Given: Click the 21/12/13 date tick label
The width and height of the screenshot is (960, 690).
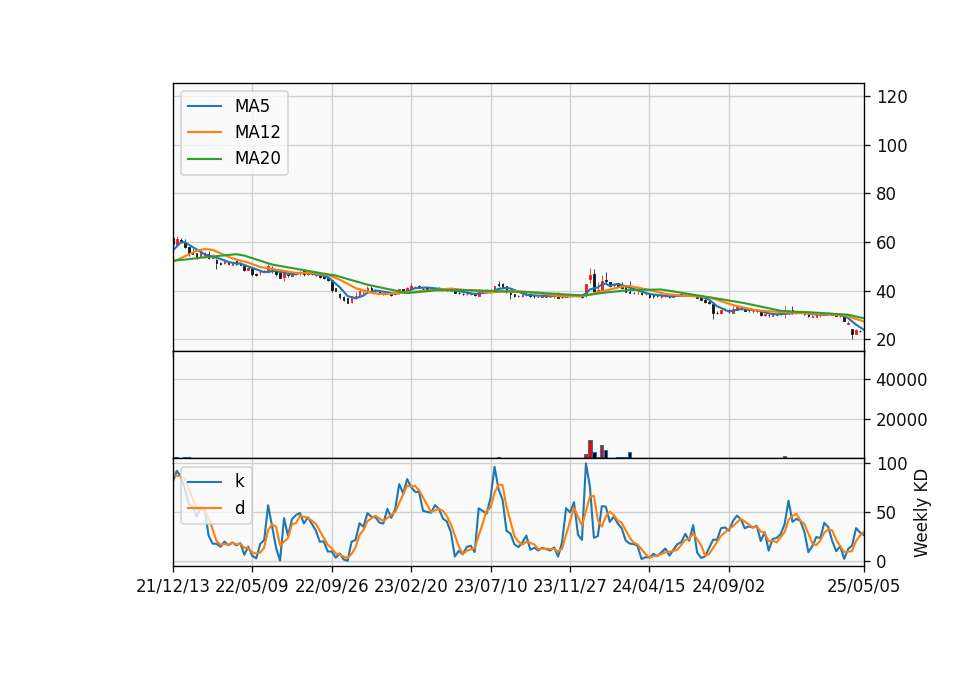Looking at the screenshot, I should point(173,586).
